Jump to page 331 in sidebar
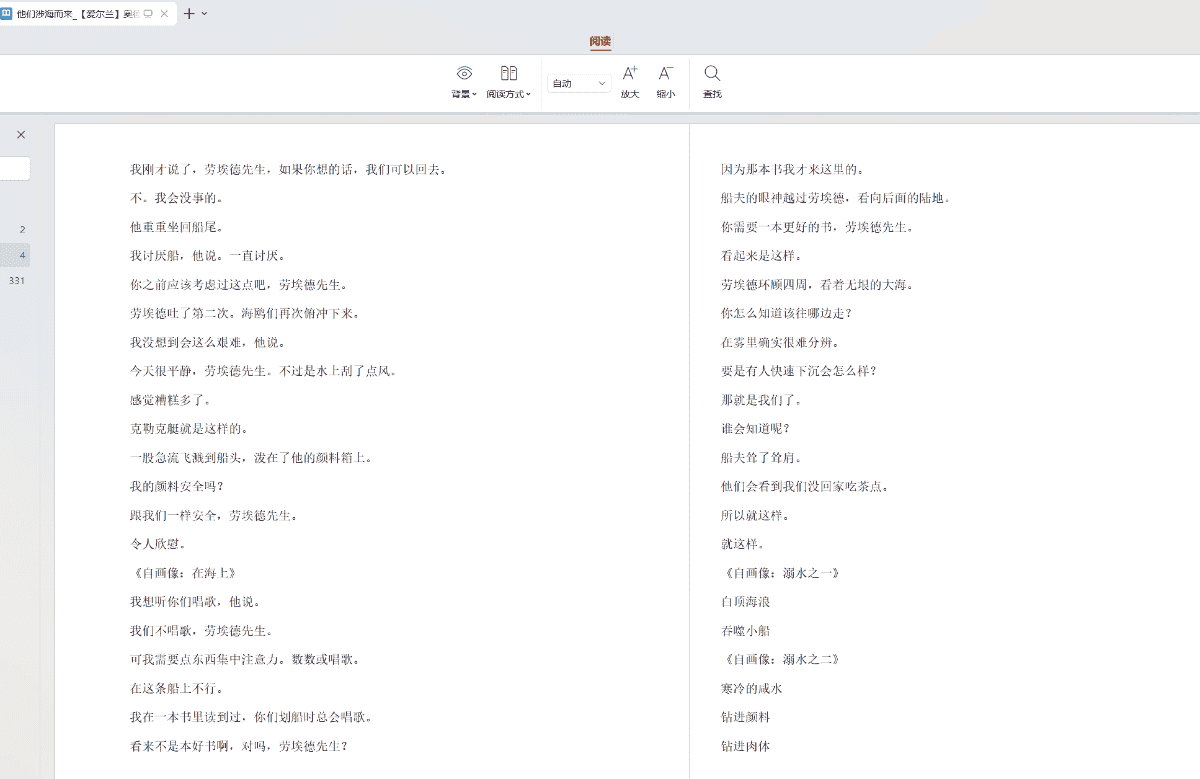Image resolution: width=1200 pixels, height=779 pixels. tap(16, 281)
